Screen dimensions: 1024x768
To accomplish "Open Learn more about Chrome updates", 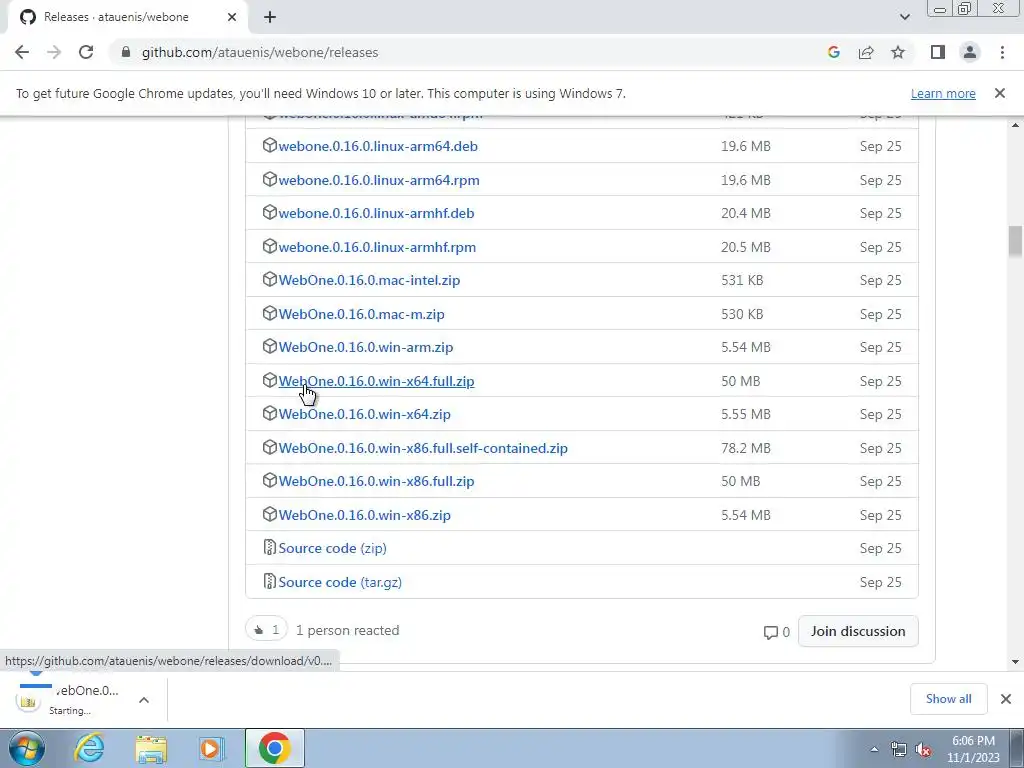I will pos(943,93).
